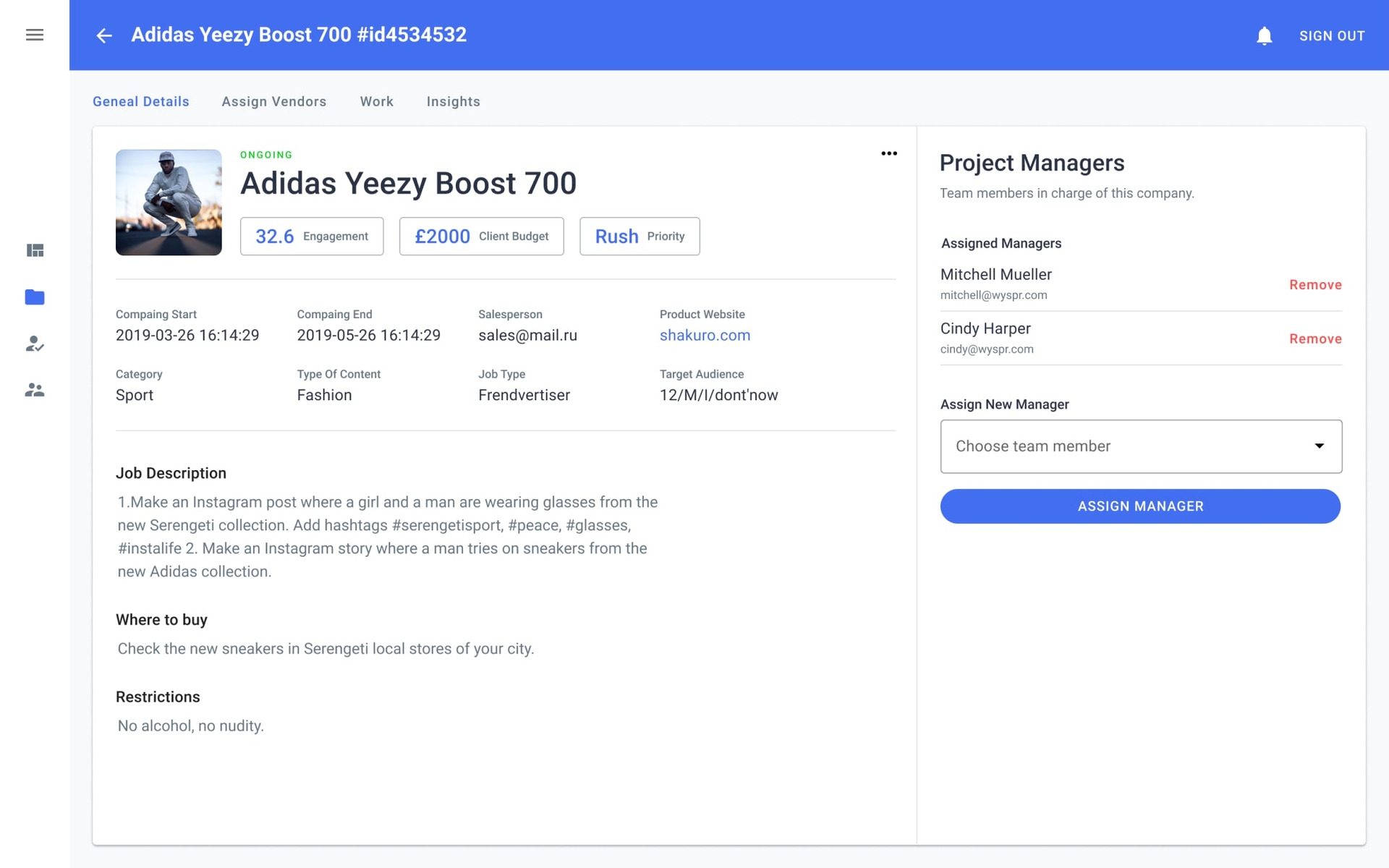Screen dimensions: 1389x868
Task: Click the cindy@wyspr.com email
Action: [987, 349]
